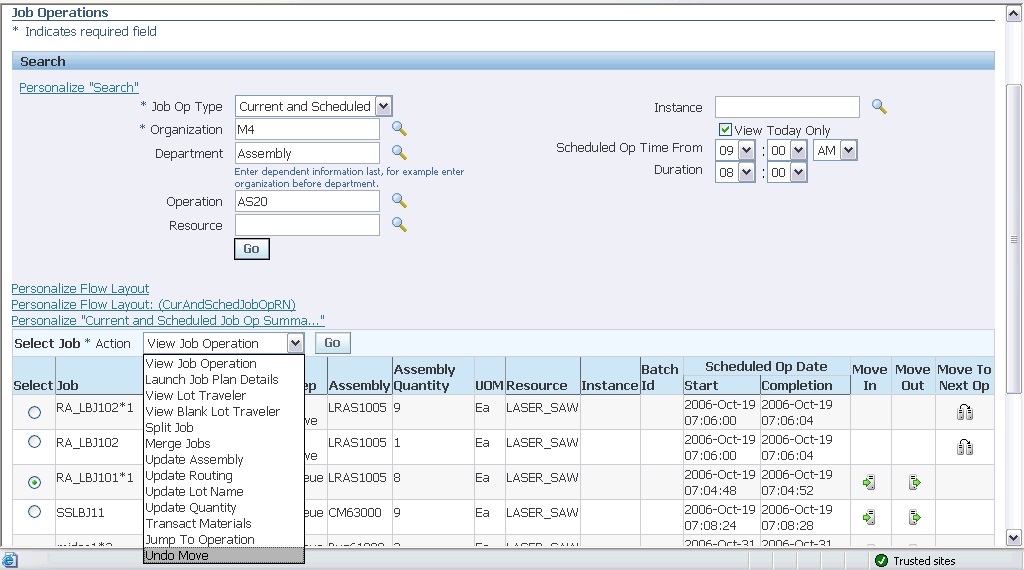The height and width of the screenshot is (570, 1024).
Task: Select the SSLBJ11 job radio button
Action: click(x=35, y=512)
